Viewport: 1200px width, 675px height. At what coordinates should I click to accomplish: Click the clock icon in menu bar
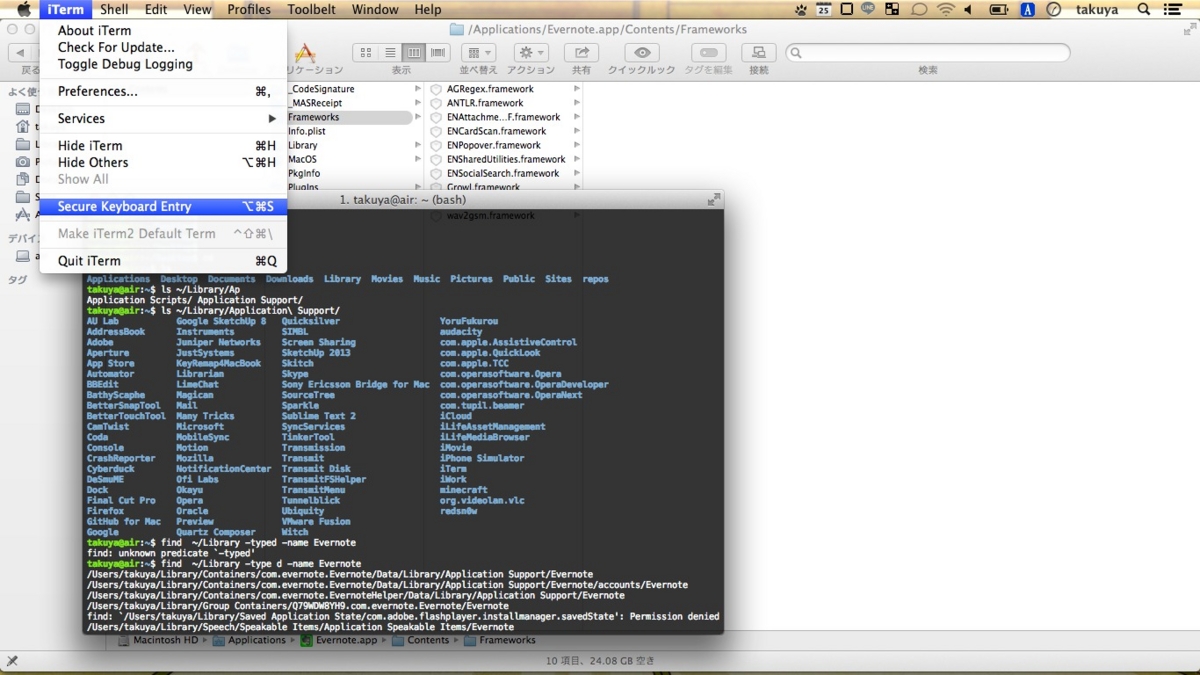coord(1054,9)
